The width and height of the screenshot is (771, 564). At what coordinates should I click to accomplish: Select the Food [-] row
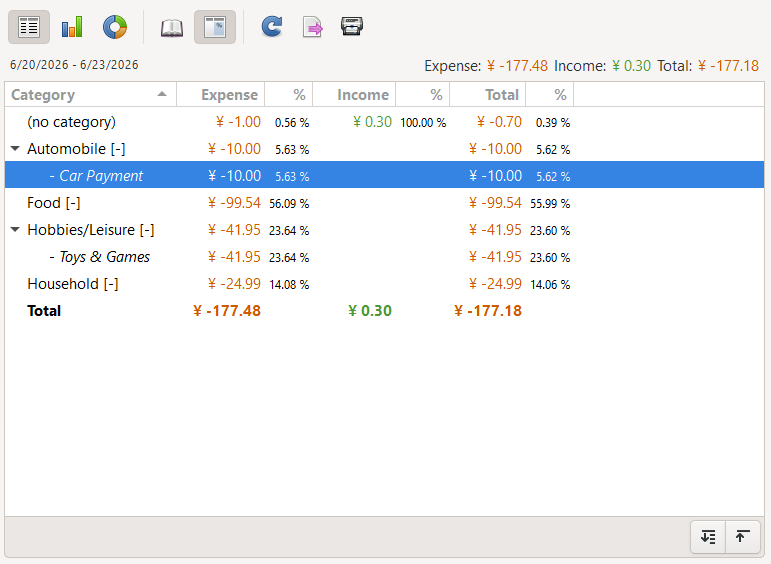click(x=385, y=203)
